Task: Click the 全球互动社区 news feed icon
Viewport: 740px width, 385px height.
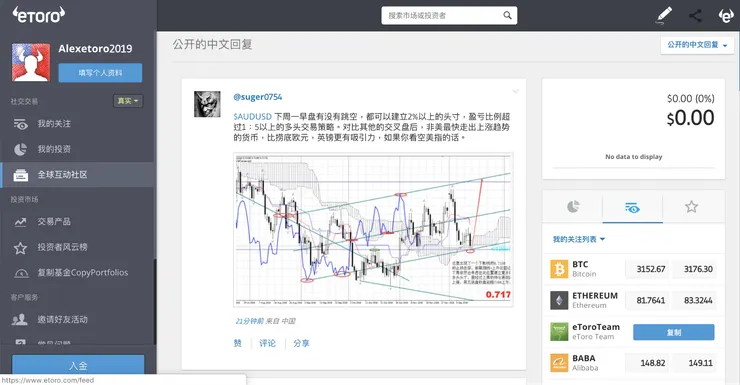Action: click(20, 175)
